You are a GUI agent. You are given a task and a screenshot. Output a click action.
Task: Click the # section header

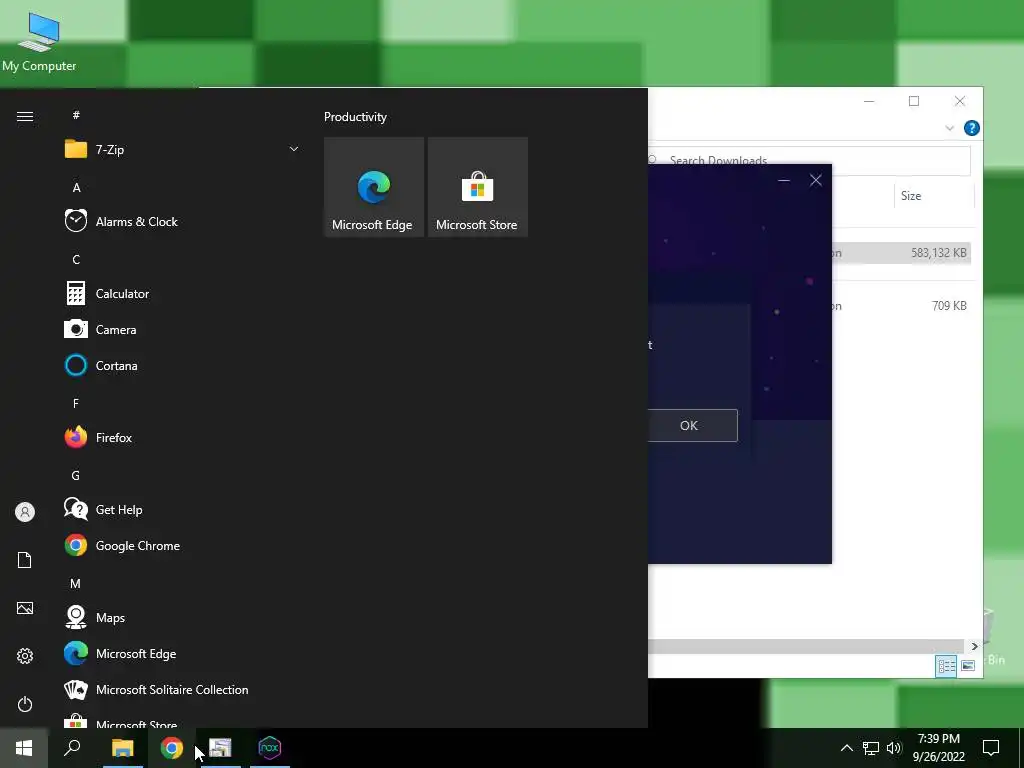(76, 115)
